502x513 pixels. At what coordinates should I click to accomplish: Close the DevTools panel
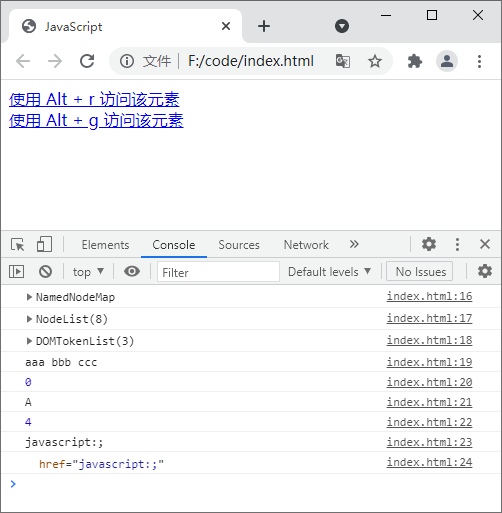click(x=485, y=244)
